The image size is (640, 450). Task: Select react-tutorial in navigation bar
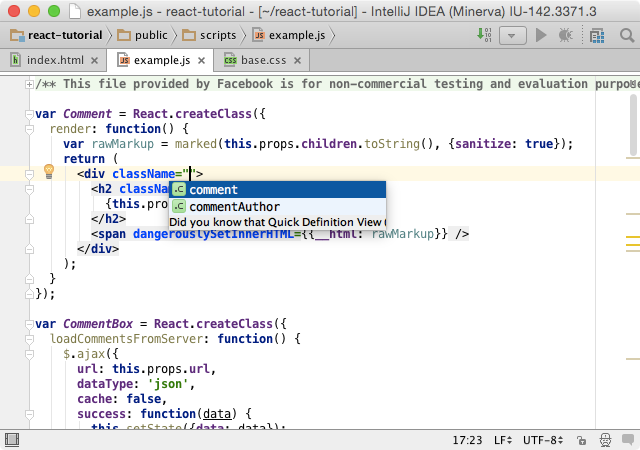click(x=56, y=36)
